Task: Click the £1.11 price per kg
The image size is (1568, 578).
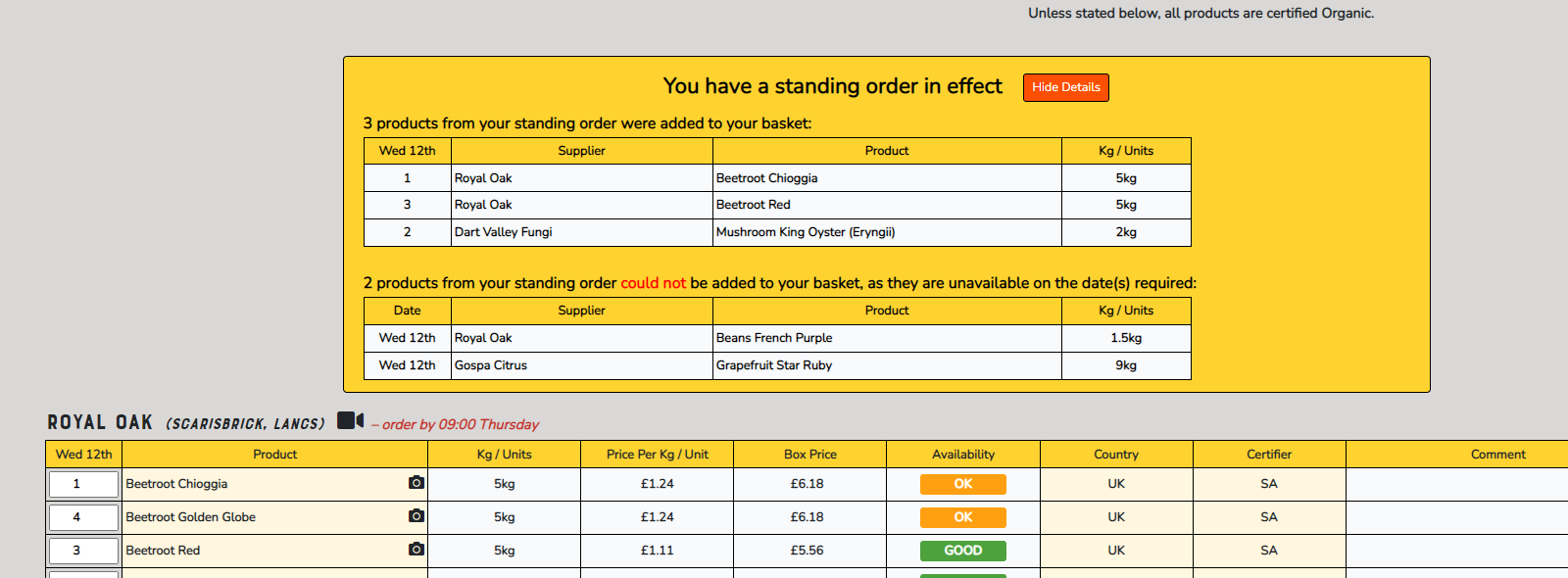Action: [x=657, y=551]
